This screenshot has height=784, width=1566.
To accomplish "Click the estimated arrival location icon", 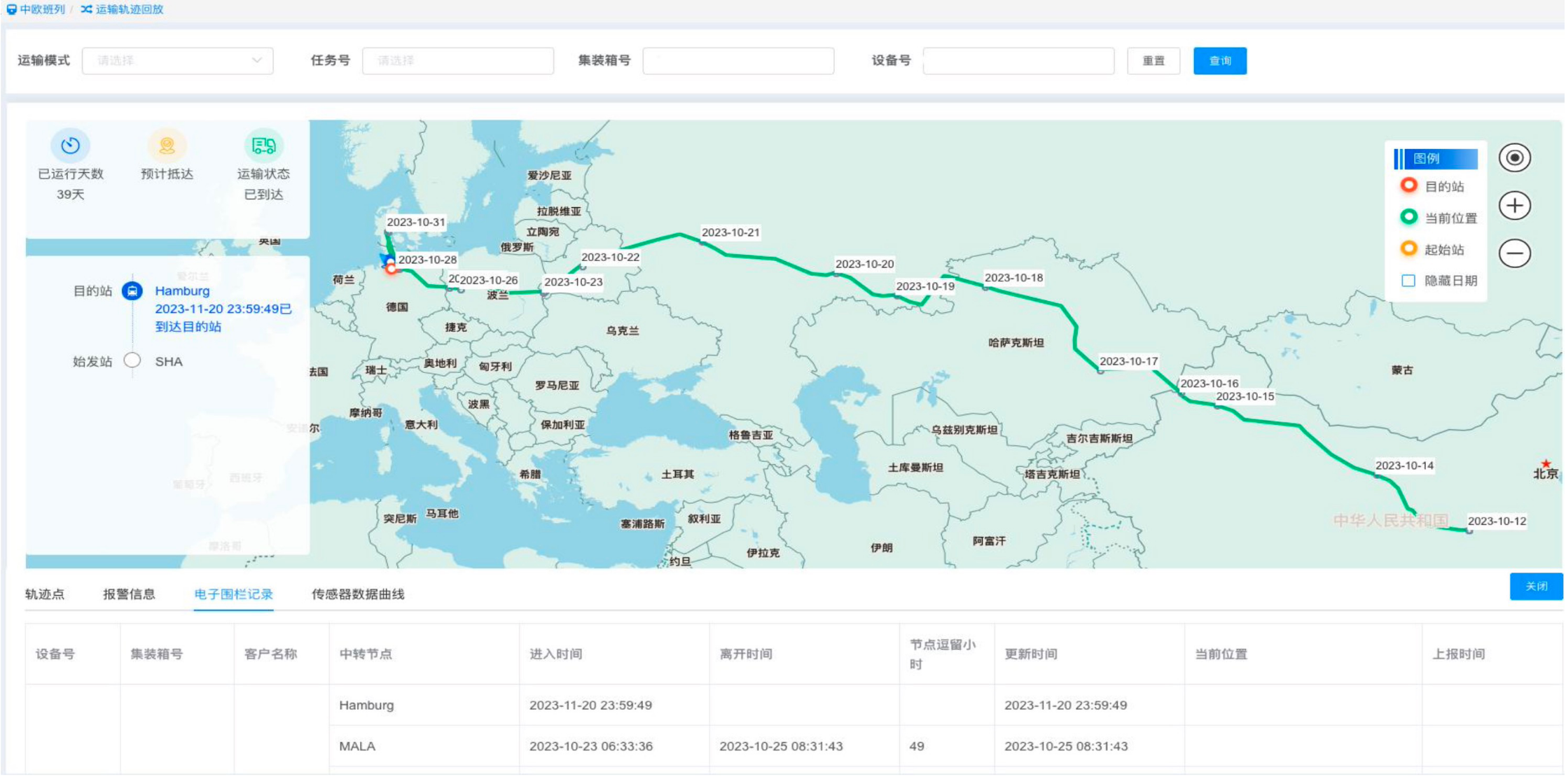I will point(167,146).
